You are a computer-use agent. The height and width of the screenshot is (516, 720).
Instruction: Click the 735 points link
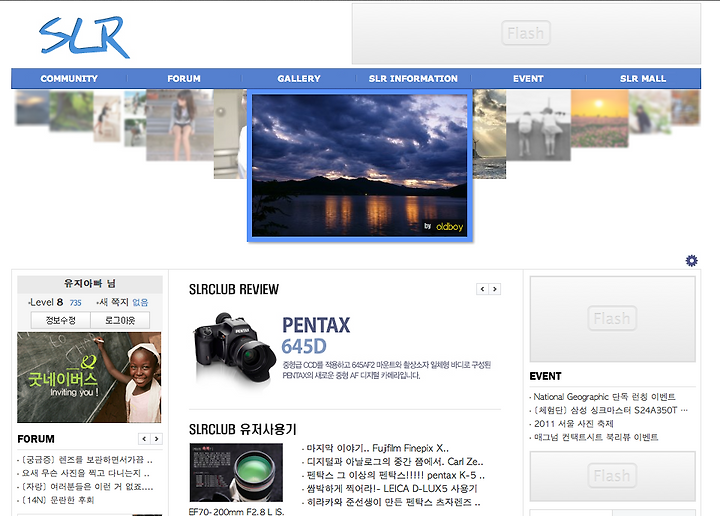click(76, 303)
